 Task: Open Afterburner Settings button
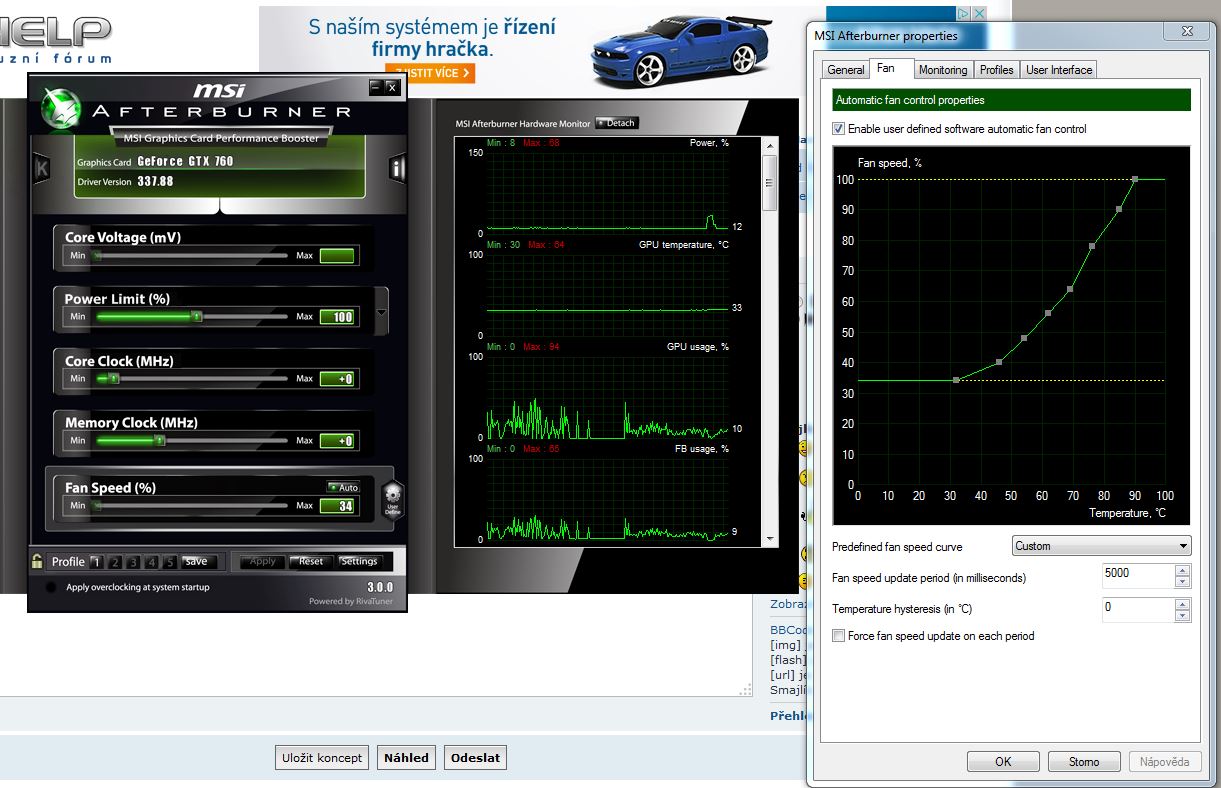point(359,562)
